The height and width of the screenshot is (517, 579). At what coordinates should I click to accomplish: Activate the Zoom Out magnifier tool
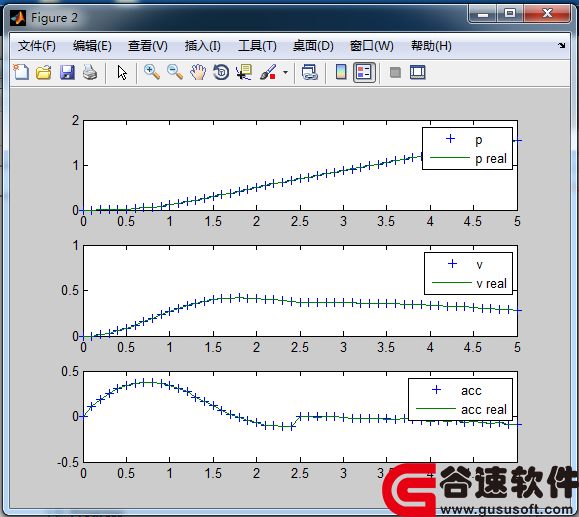coord(175,72)
